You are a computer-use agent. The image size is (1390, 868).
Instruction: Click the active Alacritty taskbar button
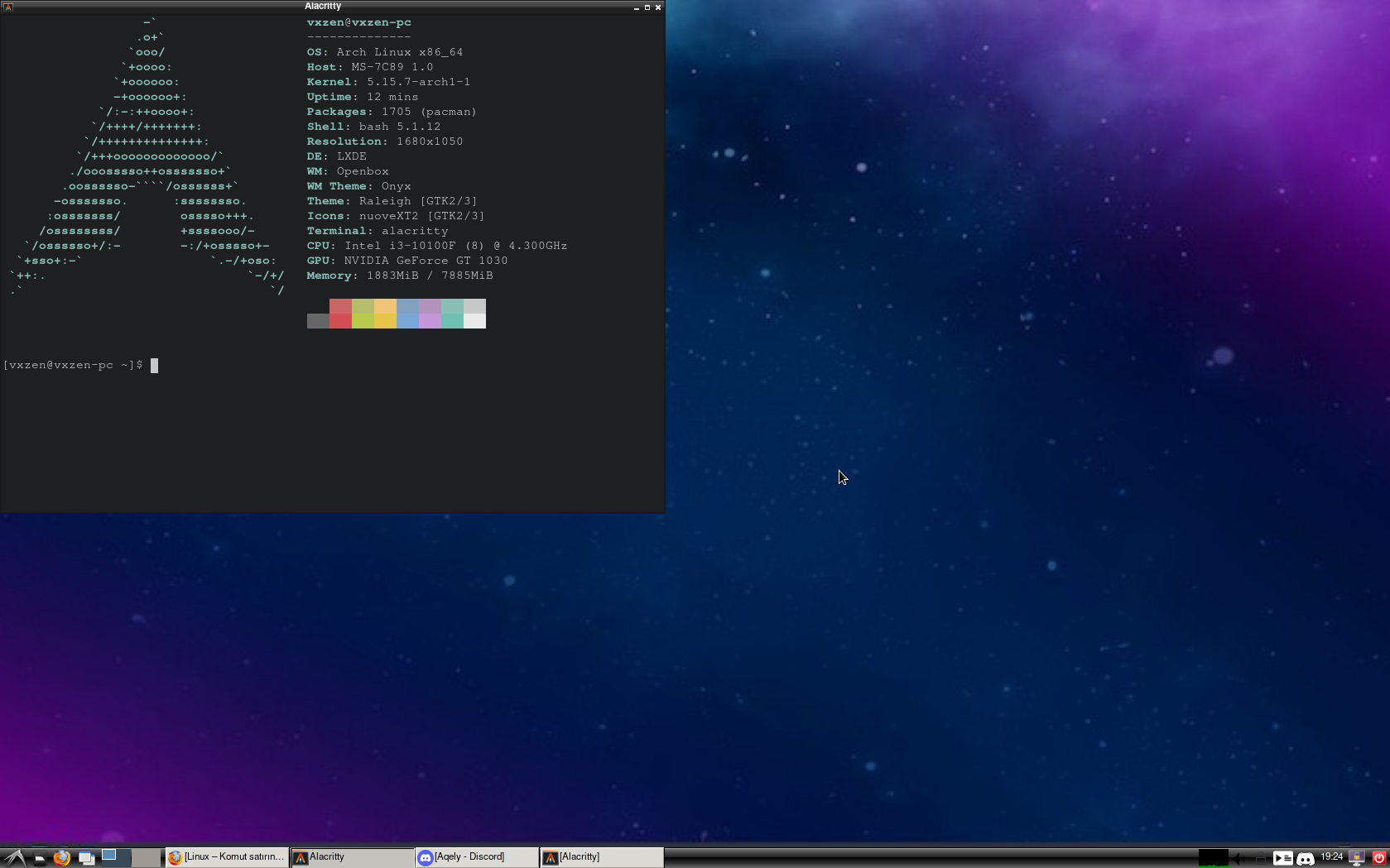[x=351, y=857]
